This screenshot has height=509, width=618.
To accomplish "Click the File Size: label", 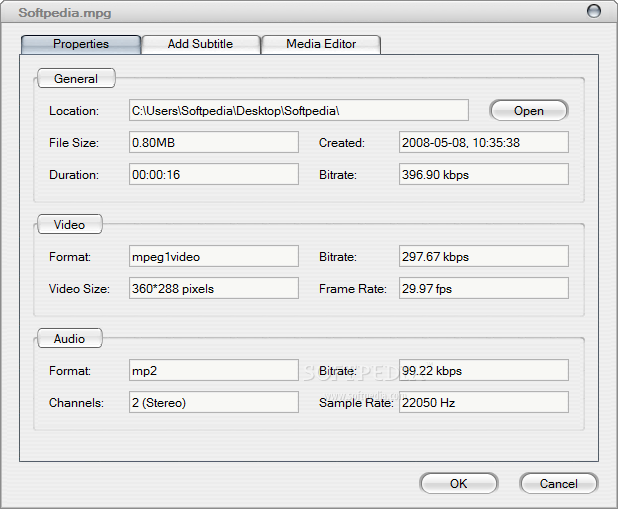I will coord(74,143).
